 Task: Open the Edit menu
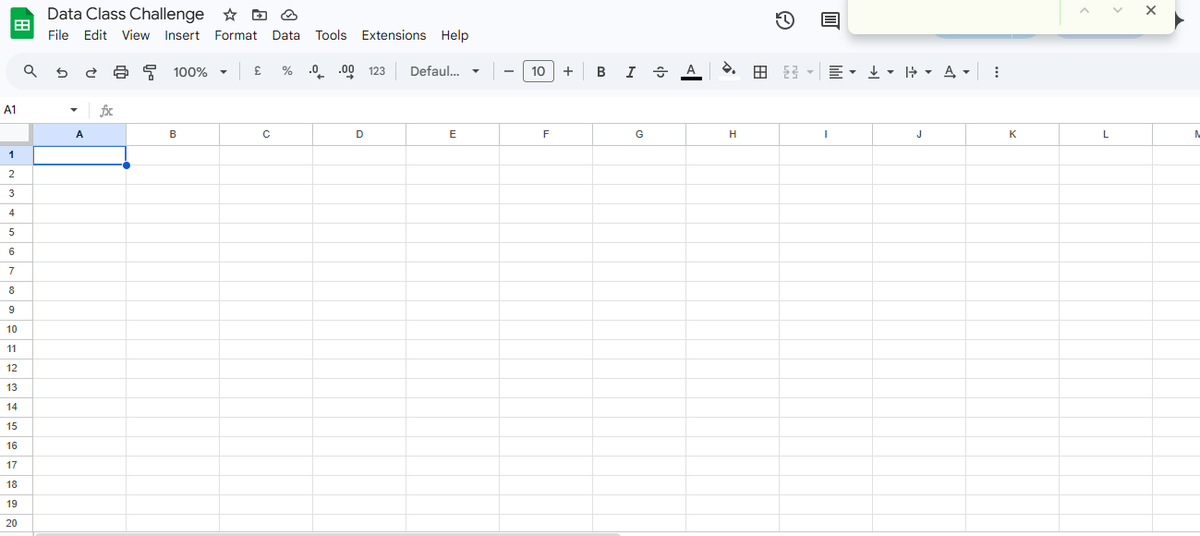pyautogui.click(x=95, y=35)
